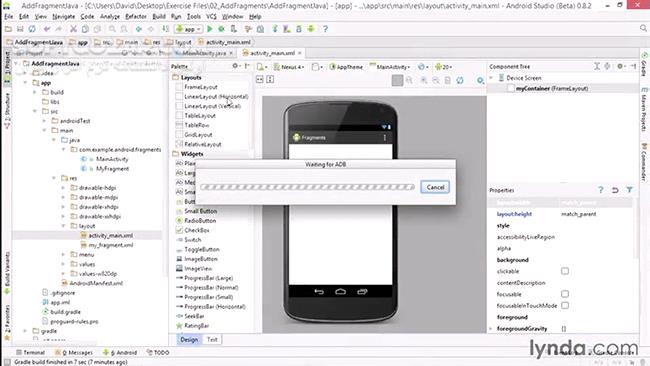Click the Waiting for ADB progress bar

(307, 187)
